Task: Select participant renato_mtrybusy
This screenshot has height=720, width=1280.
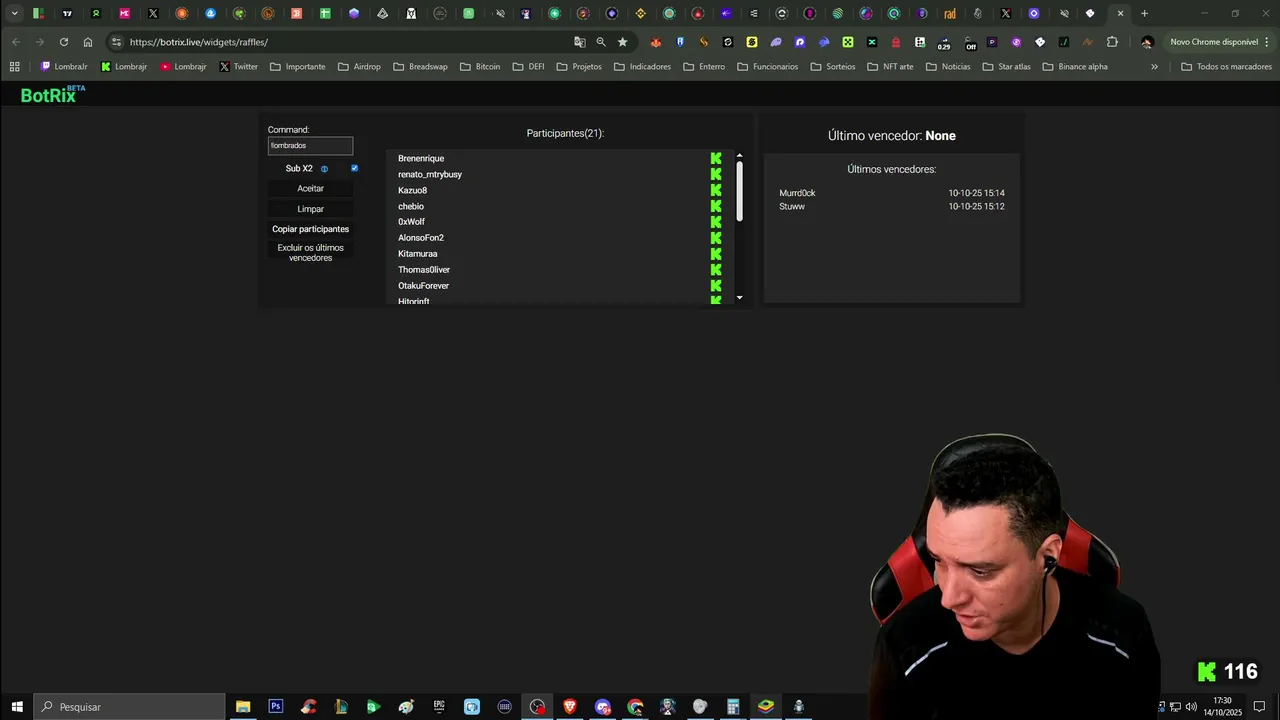Action: point(430,174)
